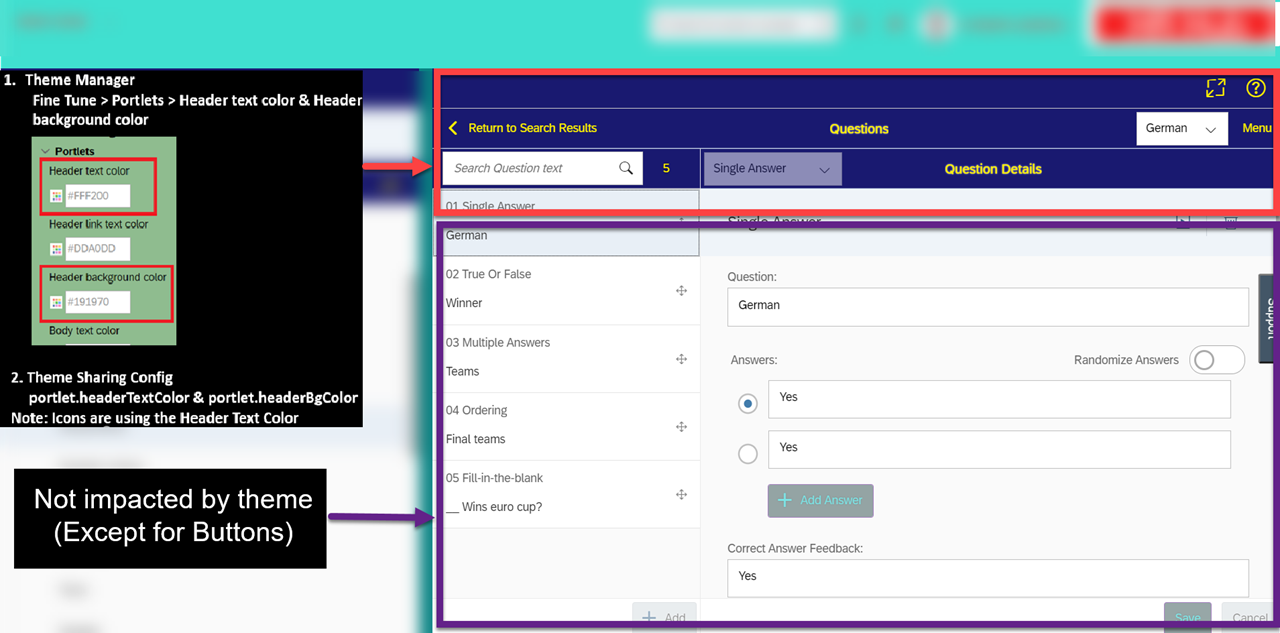Select the filled radio button for the correct answer
The width and height of the screenshot is (1280, 633).
tap(747, 404)
